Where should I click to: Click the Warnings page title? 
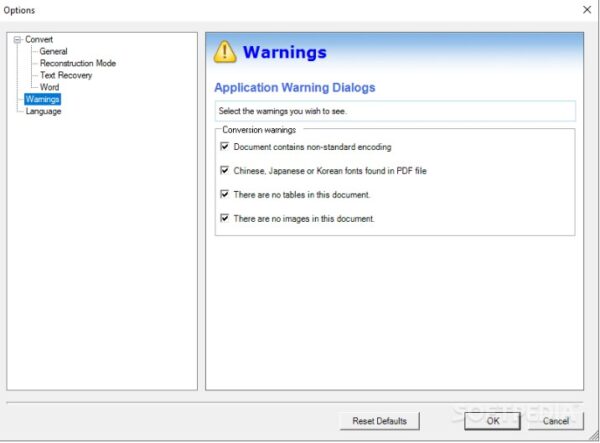click(x=285, y=52)
